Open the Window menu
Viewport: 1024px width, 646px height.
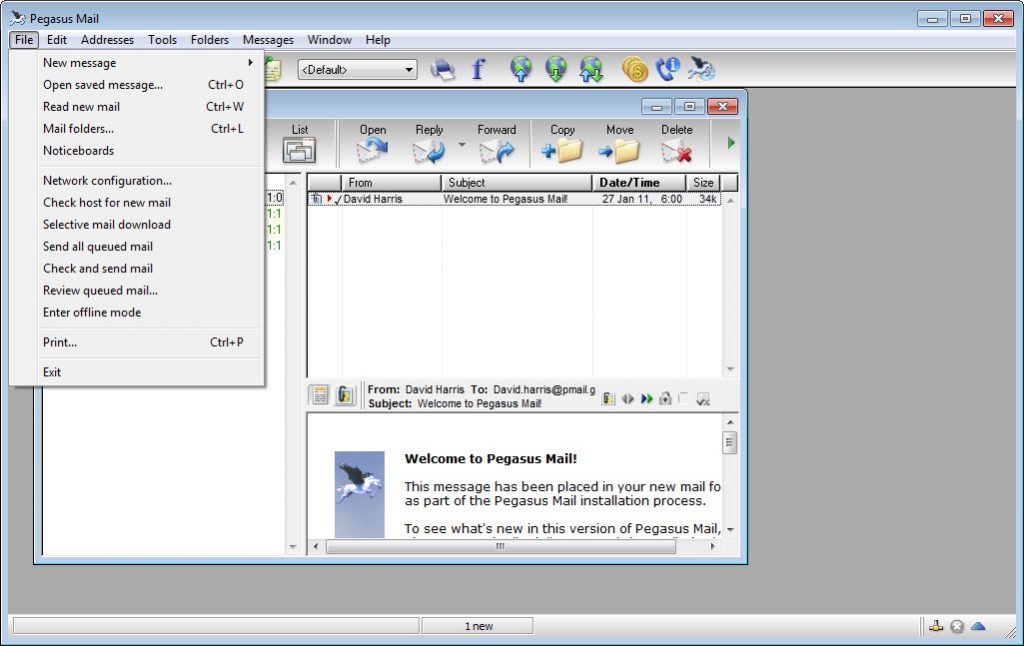(x=329, y=40)
